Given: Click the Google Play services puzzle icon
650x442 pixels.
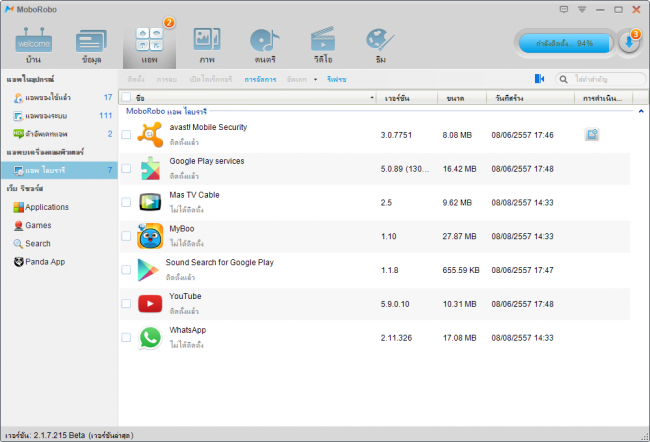Looking at the screenshot, I should coord(150,168).
